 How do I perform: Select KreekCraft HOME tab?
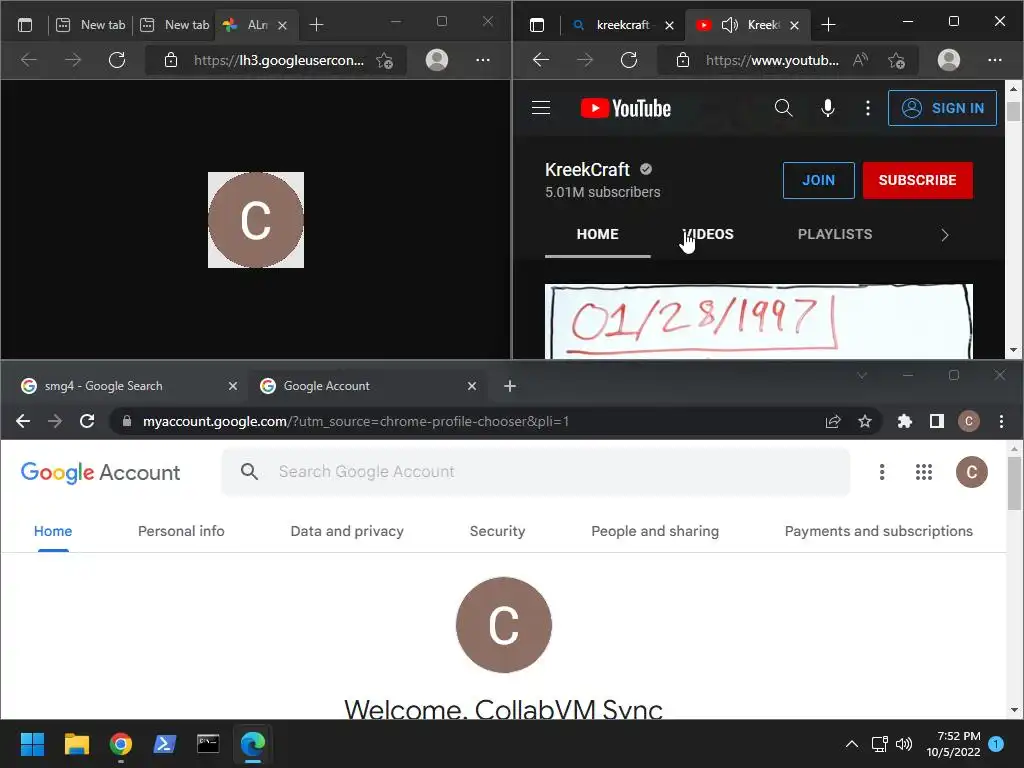(597, 234)
